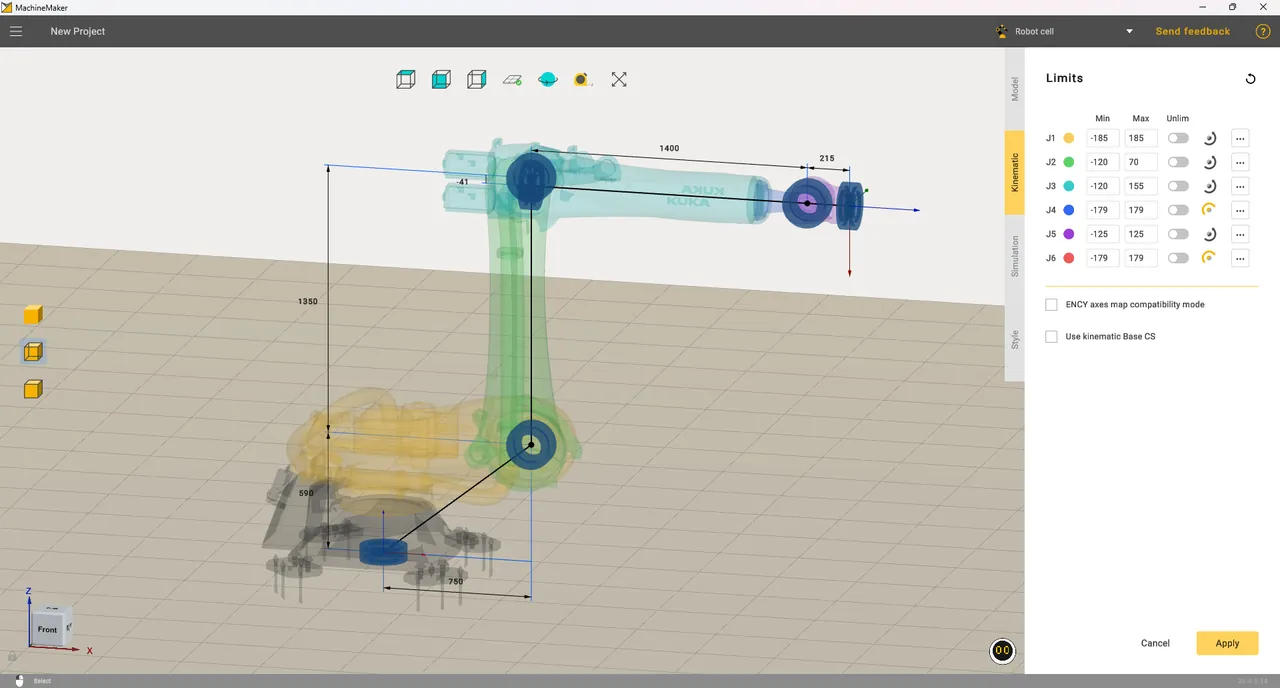The height and width of the screenshot is (688, 1280).
Task: Open J2 more options button
Action: [x=1240, y=162]
